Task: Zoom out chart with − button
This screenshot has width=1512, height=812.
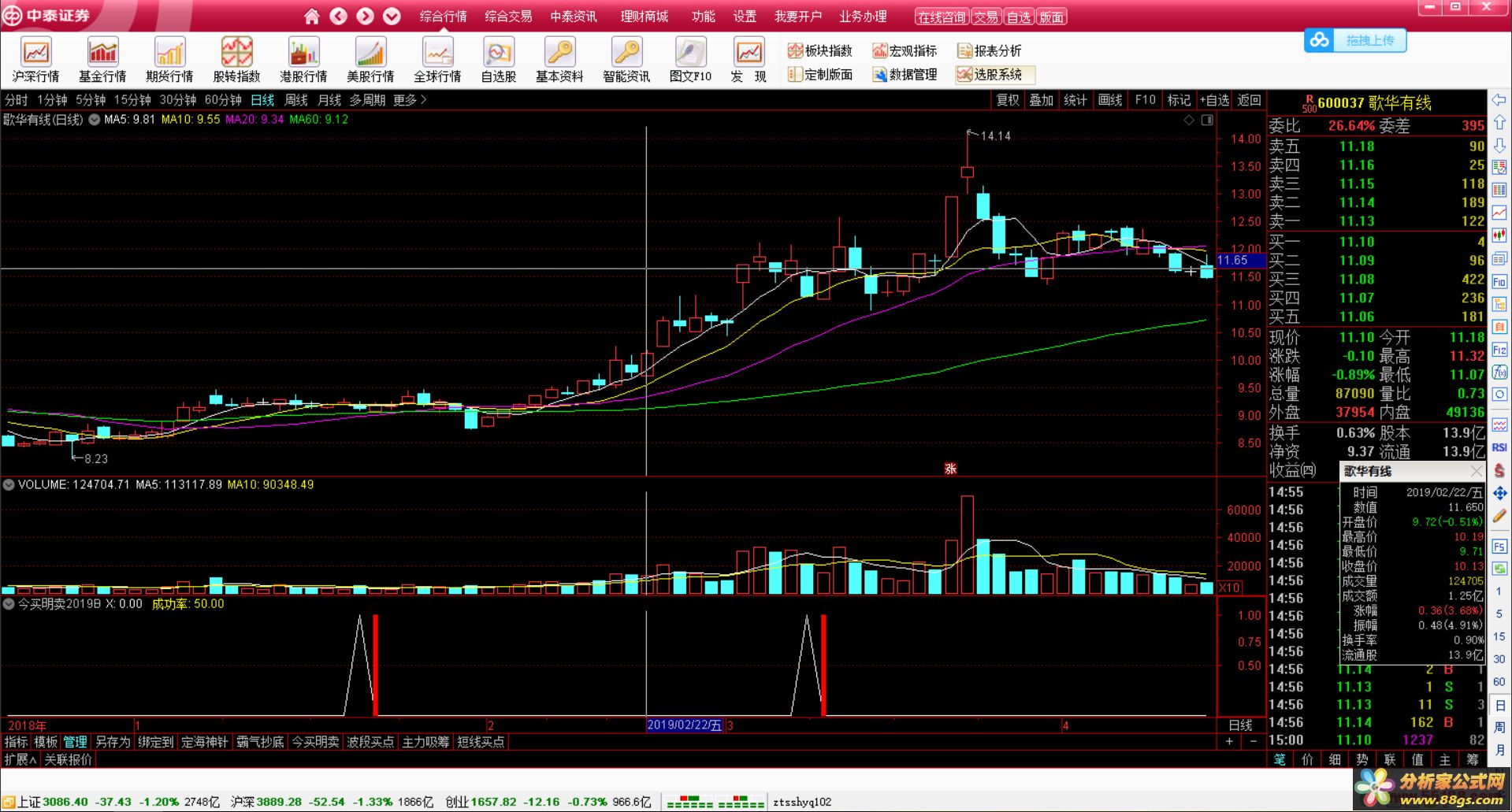Action: tap(1254, 741)
